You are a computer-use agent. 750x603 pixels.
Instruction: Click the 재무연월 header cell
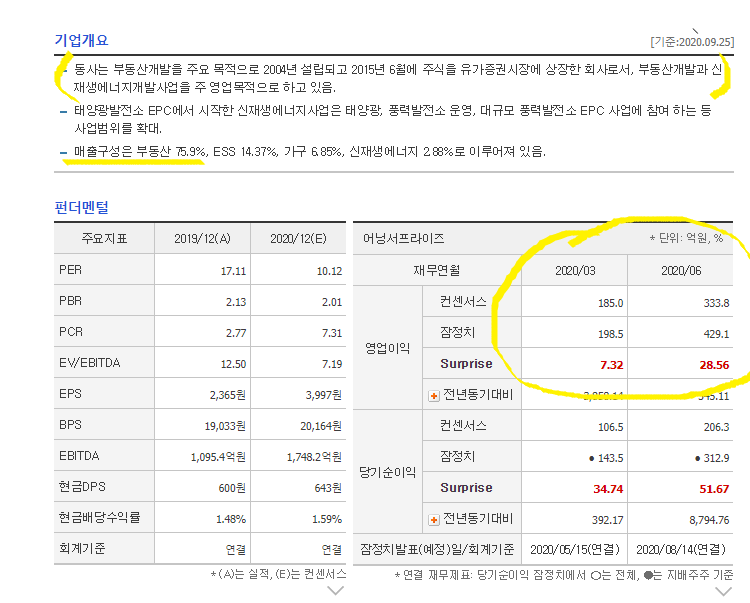tap(436, 270)
